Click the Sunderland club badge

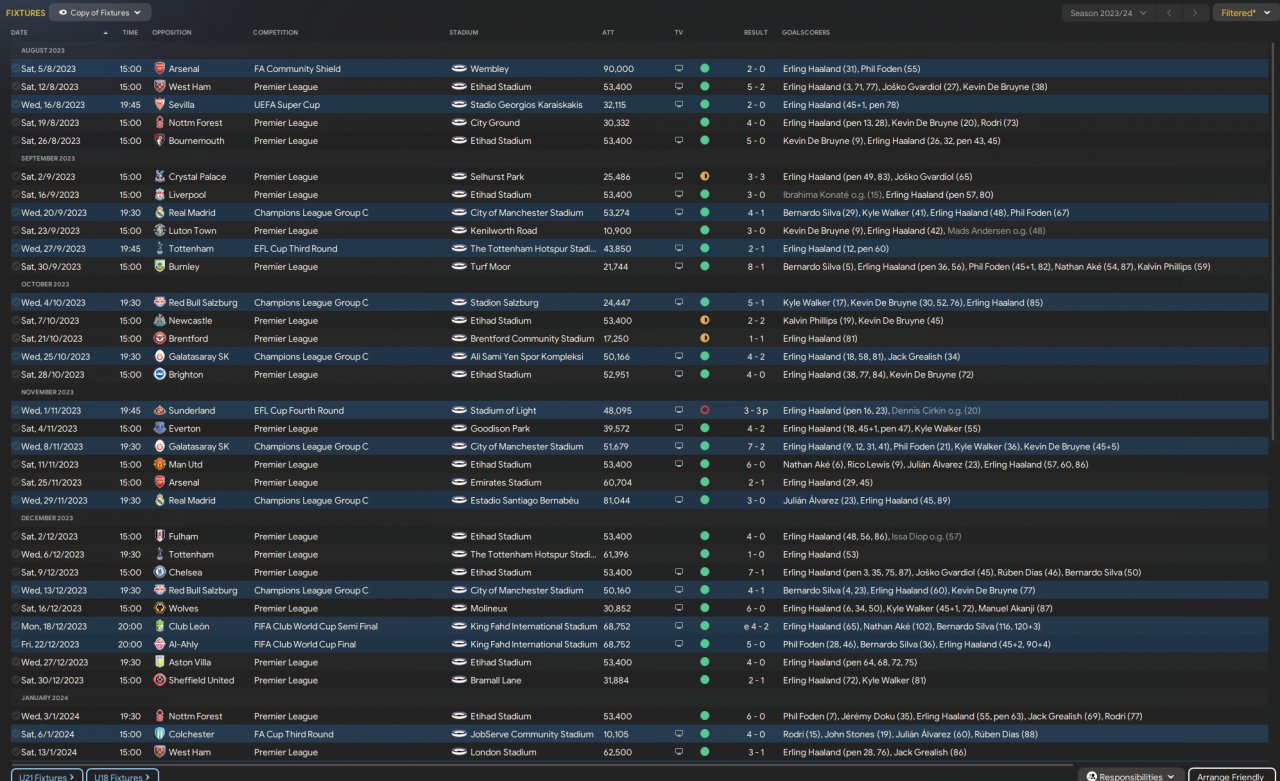160,411
